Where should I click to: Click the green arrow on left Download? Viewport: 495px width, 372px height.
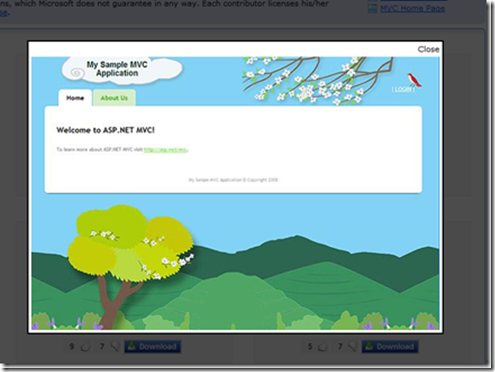(132, 347)
